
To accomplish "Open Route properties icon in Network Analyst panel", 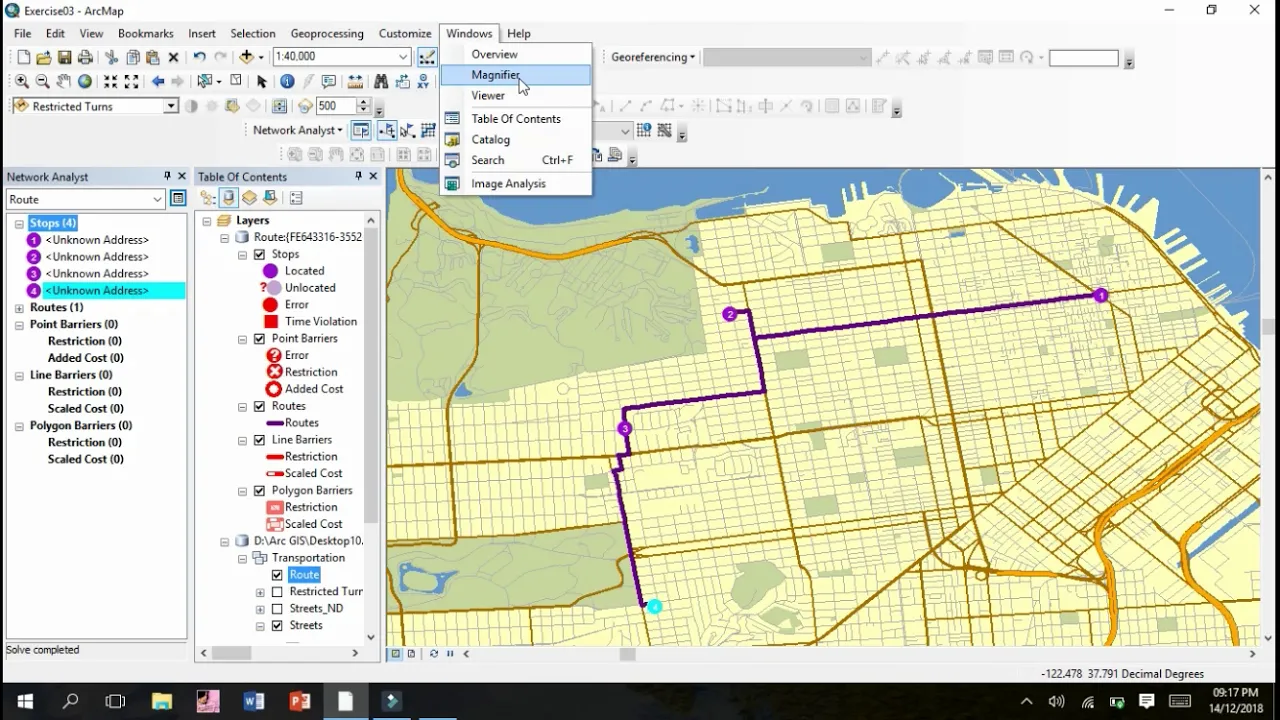I will pyautogui.click(x=178, y=199).
